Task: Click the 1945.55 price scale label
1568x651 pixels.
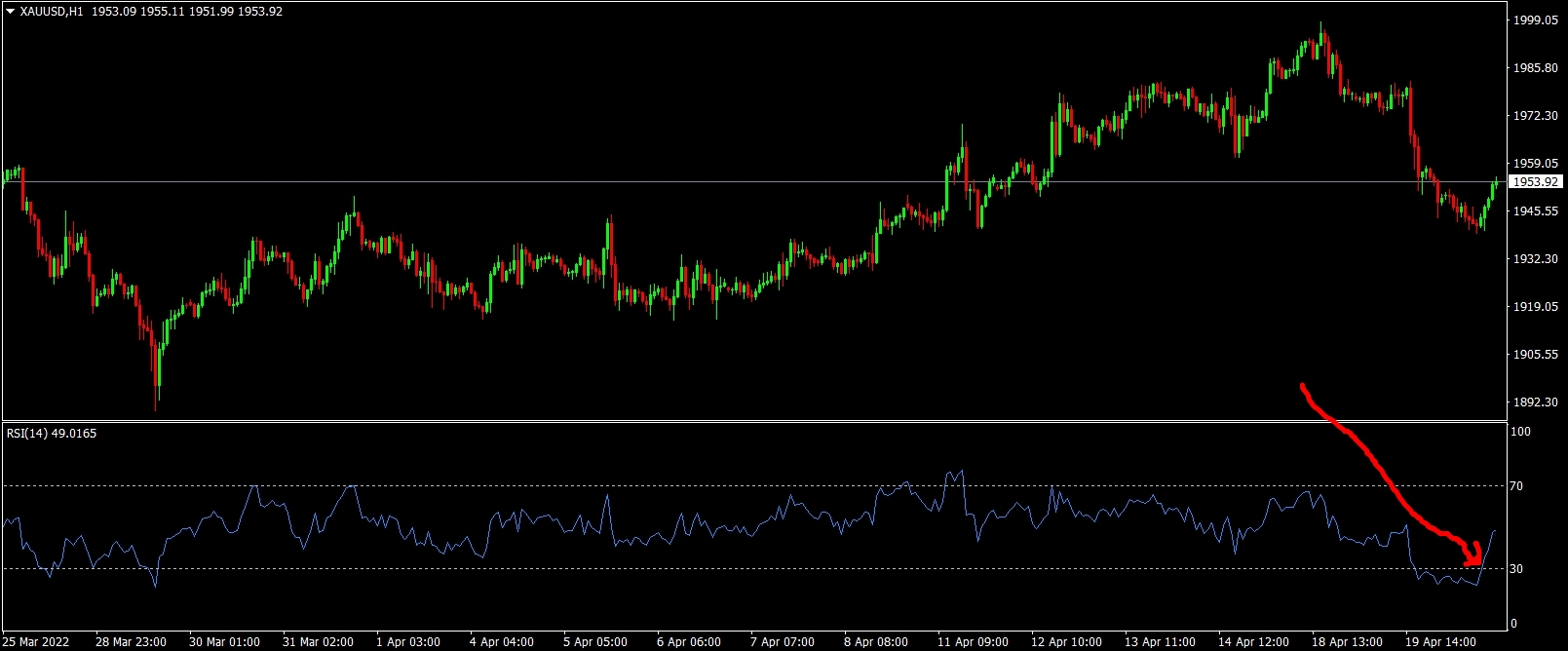Action: [1535, 211]
